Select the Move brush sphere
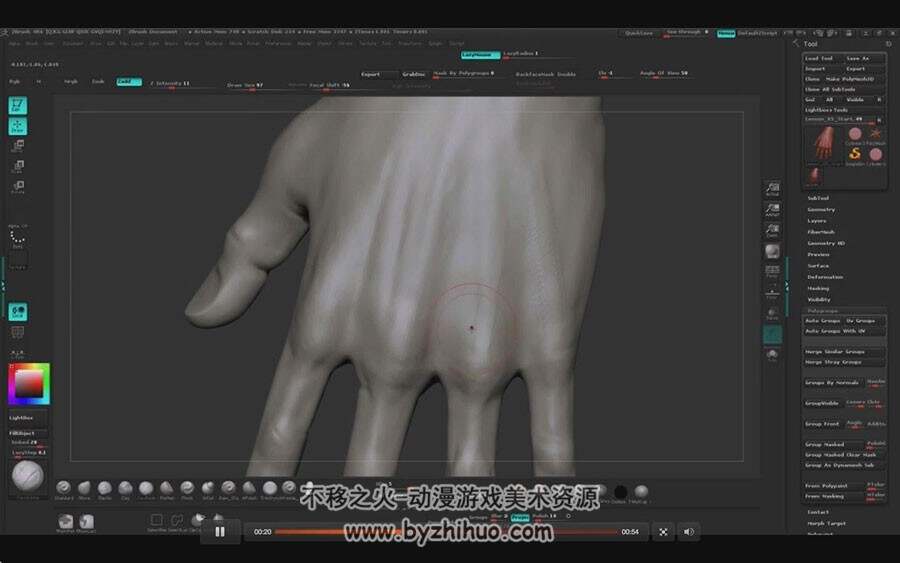 coord(84,488)
